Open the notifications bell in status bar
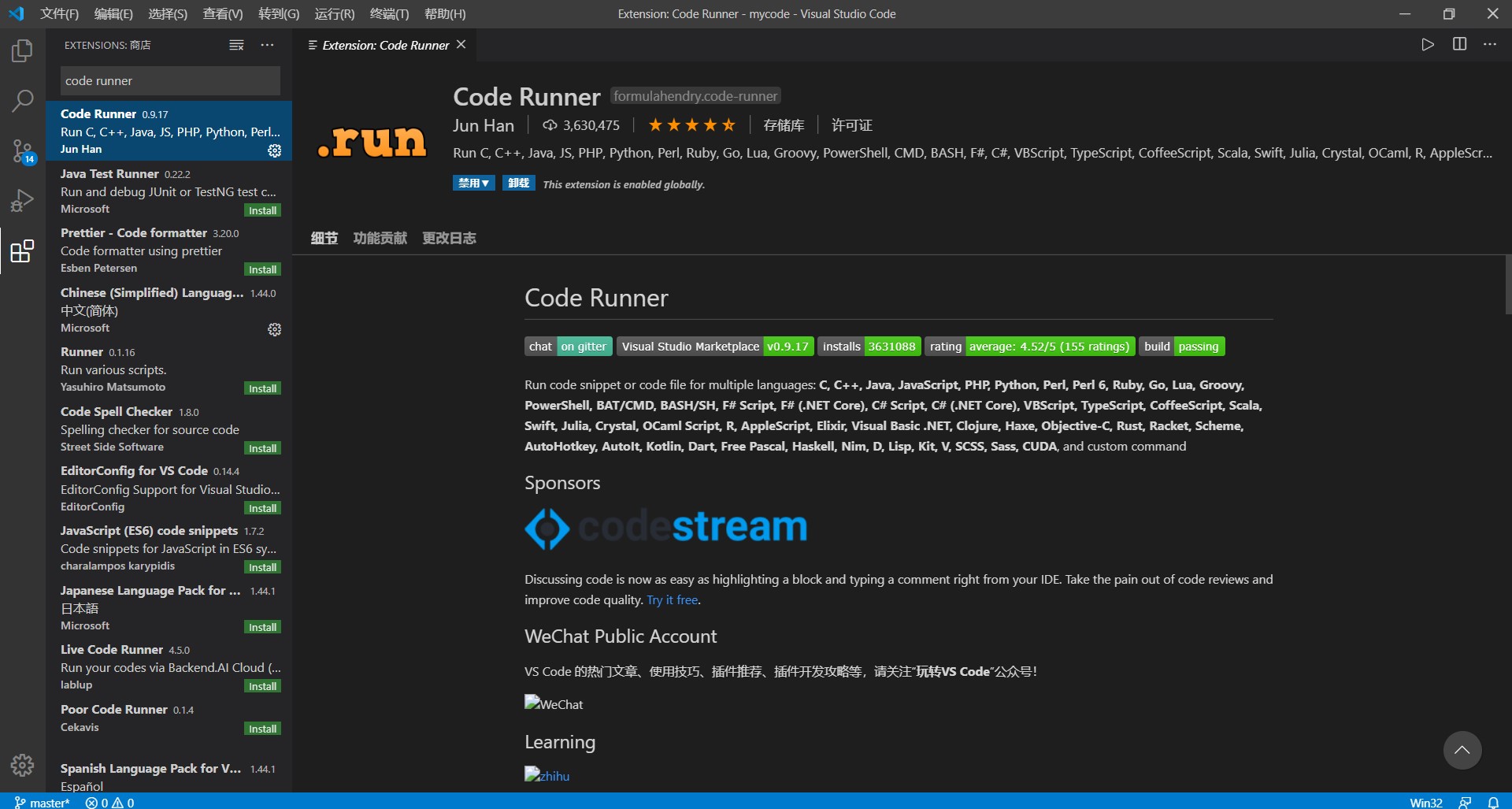The image size is (1512, 809). click(x=1493, y=802)
